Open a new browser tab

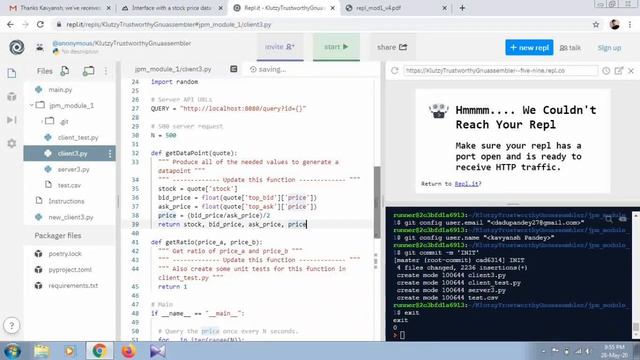click(462, 8)
